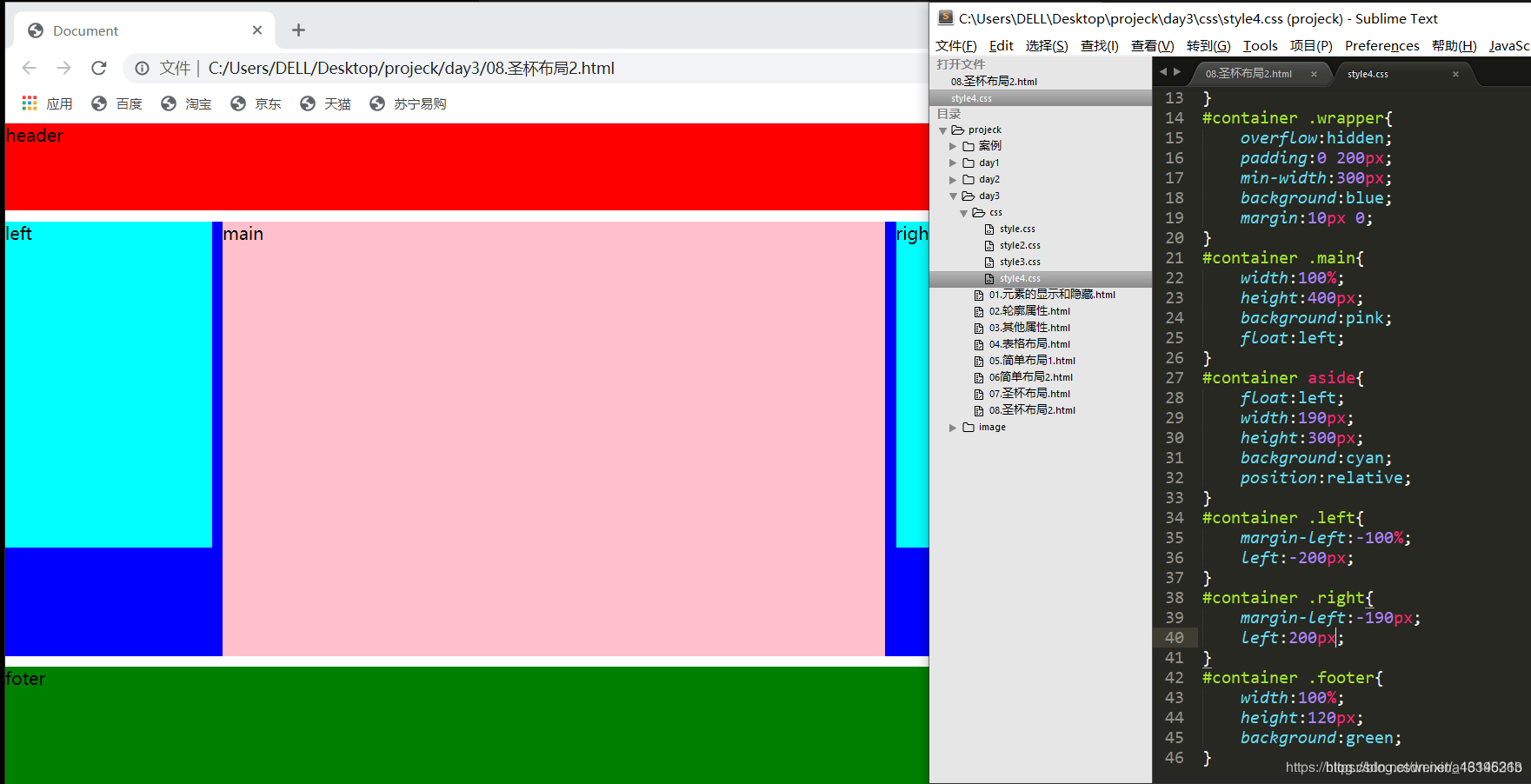Viewport: 1531px width, 784px height.
Task: Click the 'overflow:hidden;' code line
Action: tap(1315, 138)
